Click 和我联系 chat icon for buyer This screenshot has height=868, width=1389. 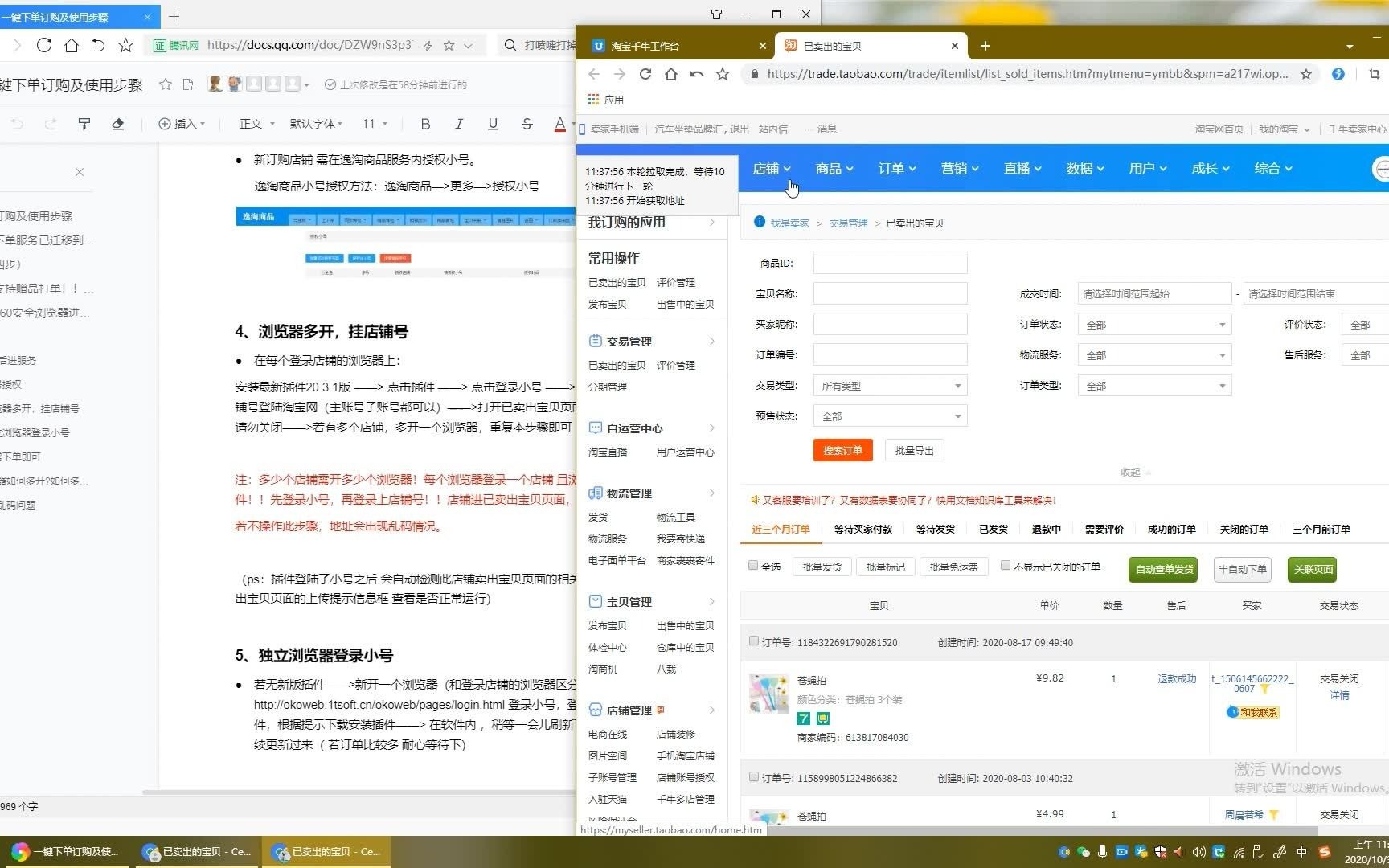coord(1252,712)
